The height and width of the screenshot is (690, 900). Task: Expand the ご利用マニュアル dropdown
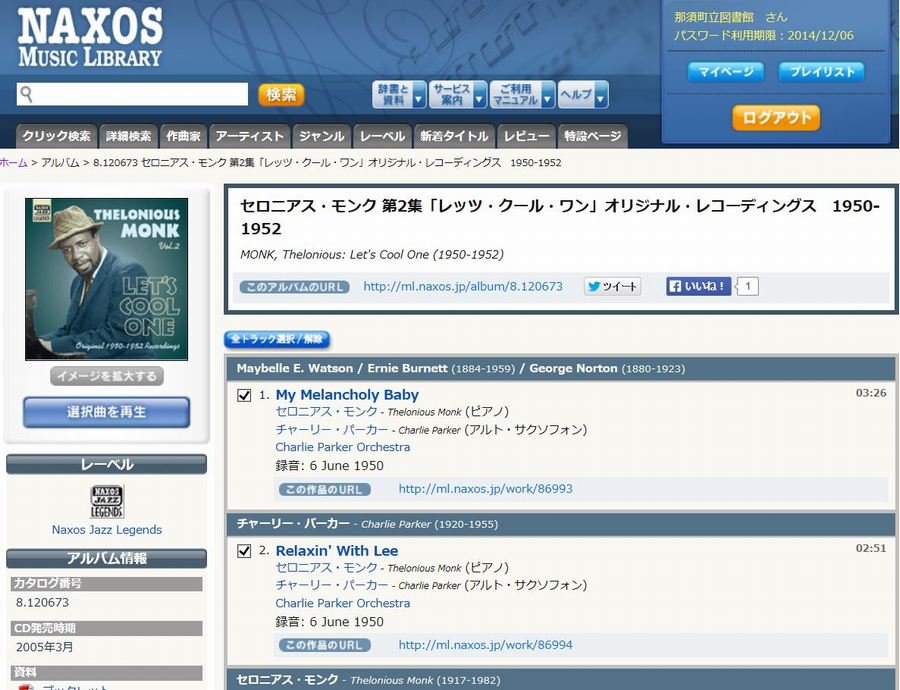pyautogui.click(x=522, y=95)
